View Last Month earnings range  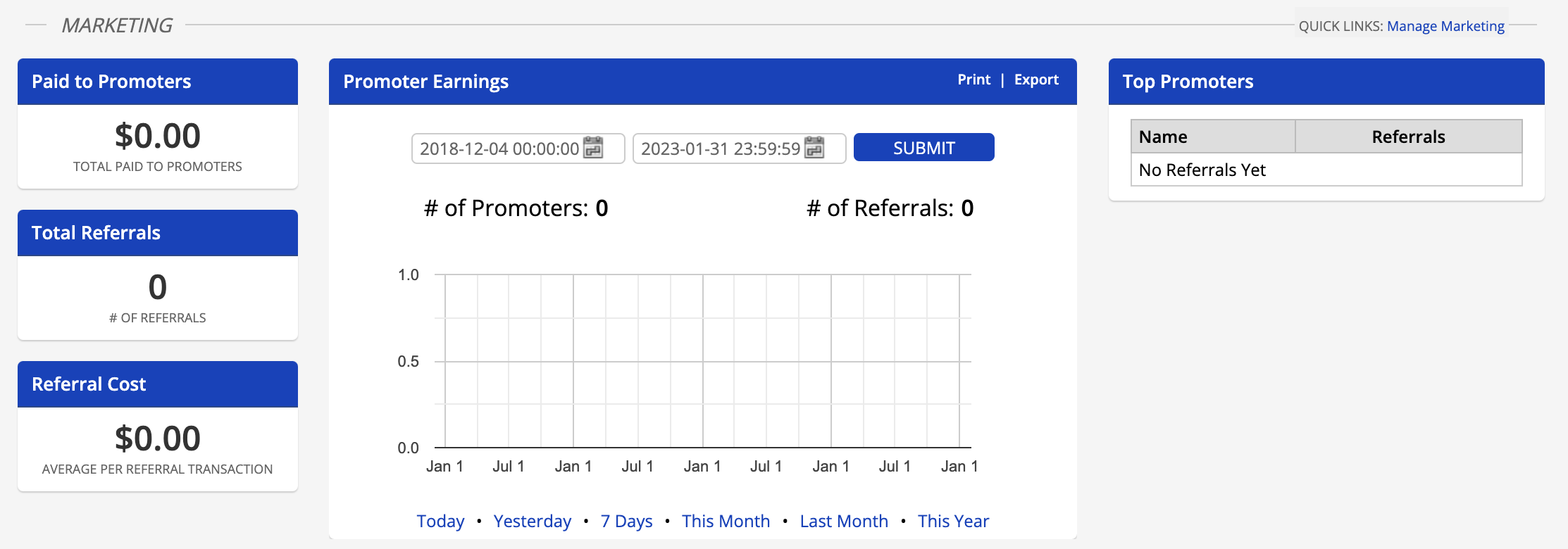844,521
